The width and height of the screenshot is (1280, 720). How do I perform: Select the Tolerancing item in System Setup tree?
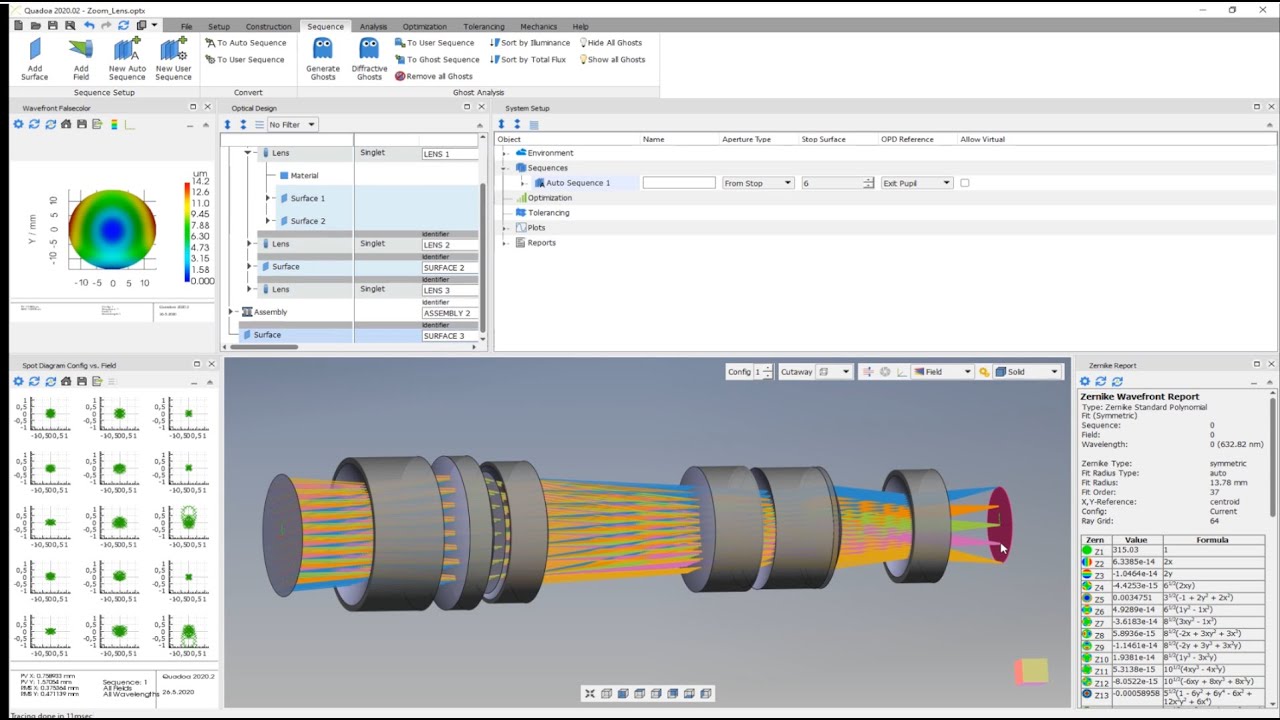(542, 213)
